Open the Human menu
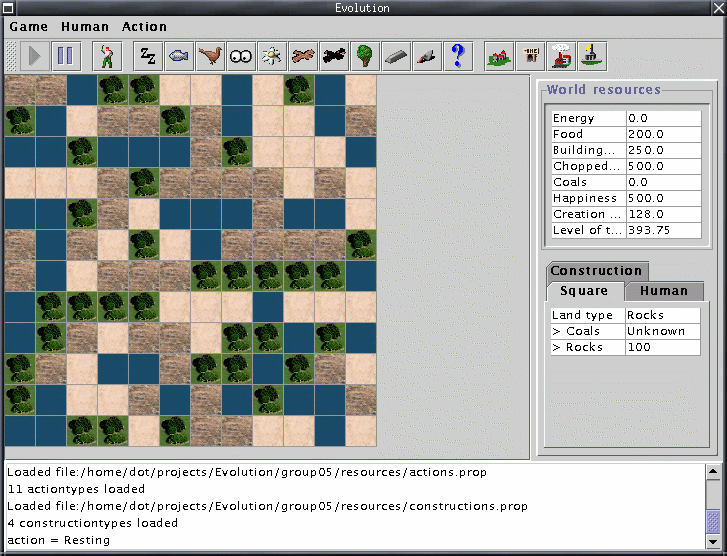The height and width of the screenshot is (556, 727). click(85, 27)
